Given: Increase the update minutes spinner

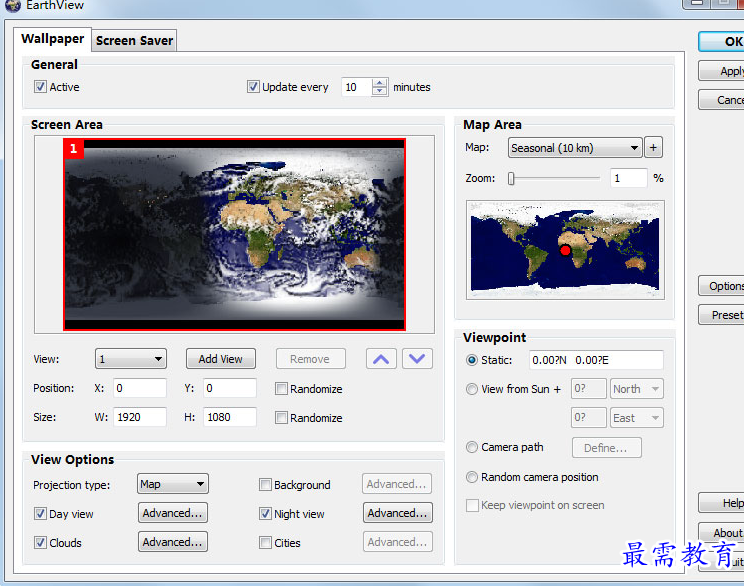Looking at the screenshot, I should click(379, 83).
